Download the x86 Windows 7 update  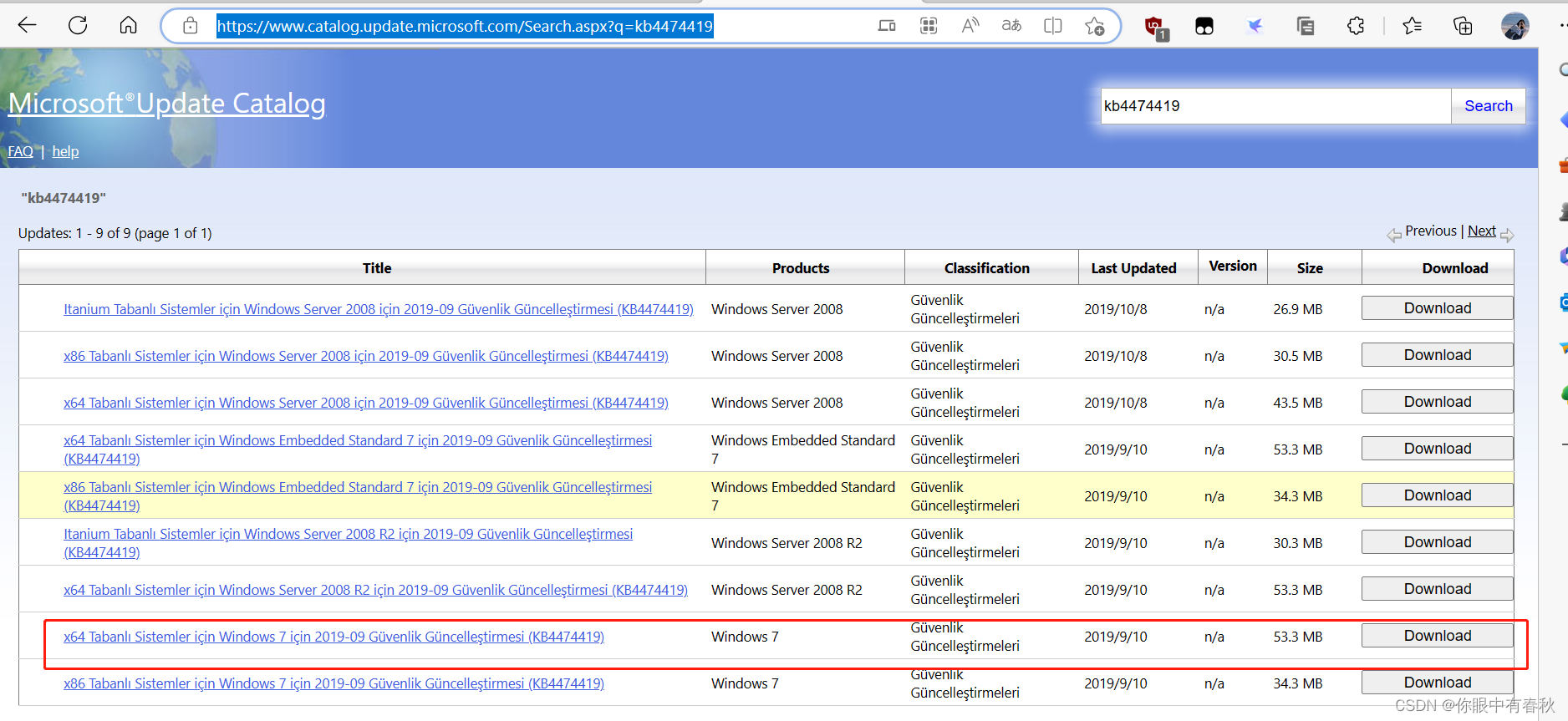(x=1437, y=683)
